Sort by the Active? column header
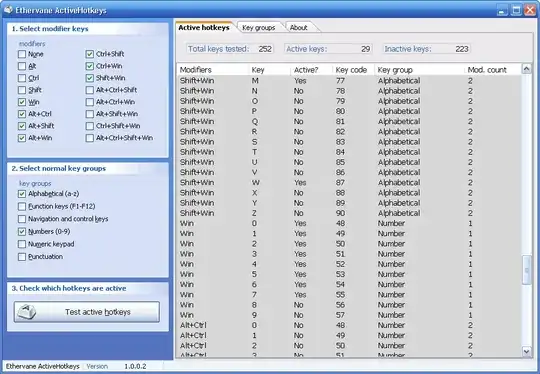This screenshot has height=374, width=540. (311, 70)
